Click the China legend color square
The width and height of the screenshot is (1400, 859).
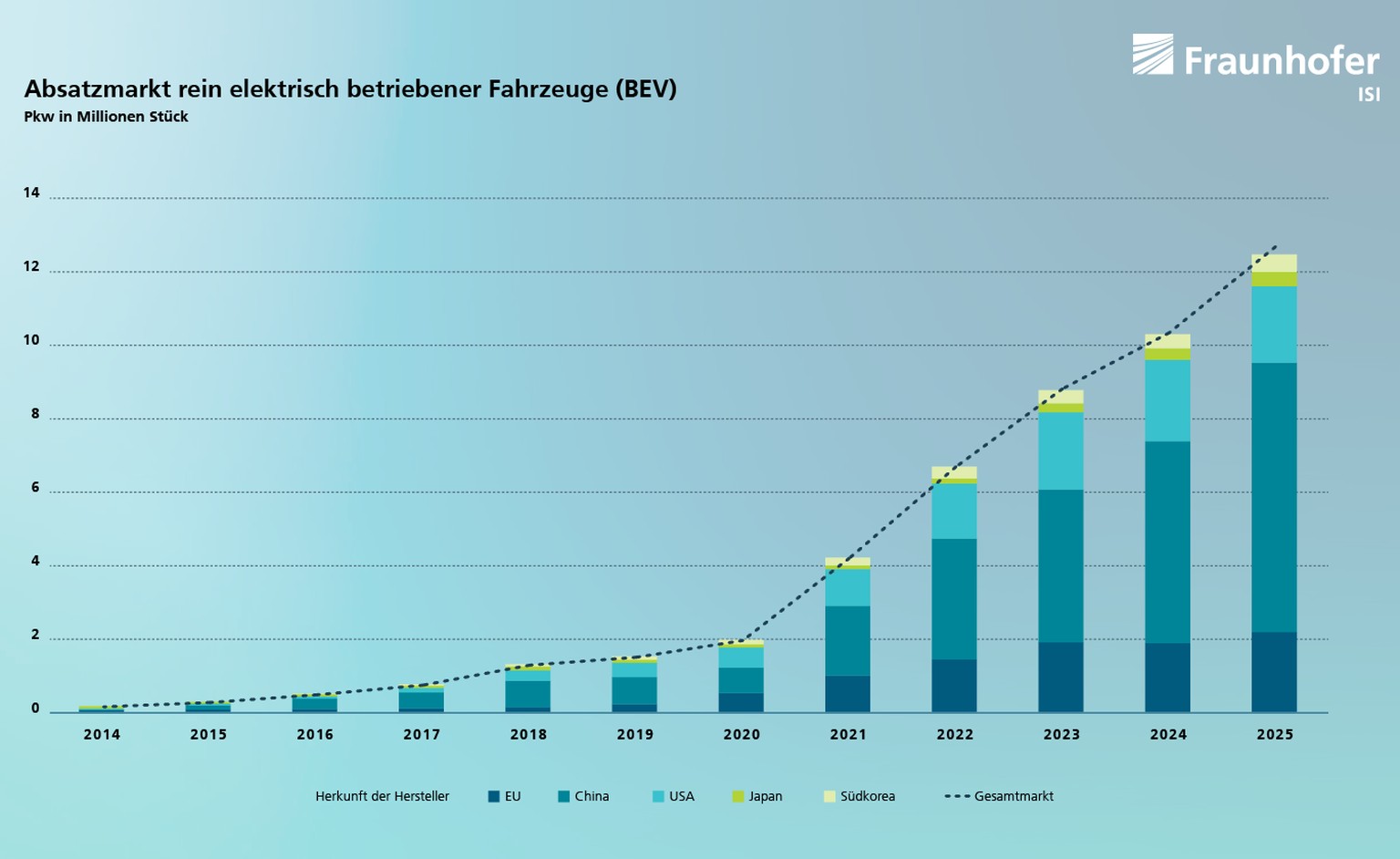tap(564, 796)
